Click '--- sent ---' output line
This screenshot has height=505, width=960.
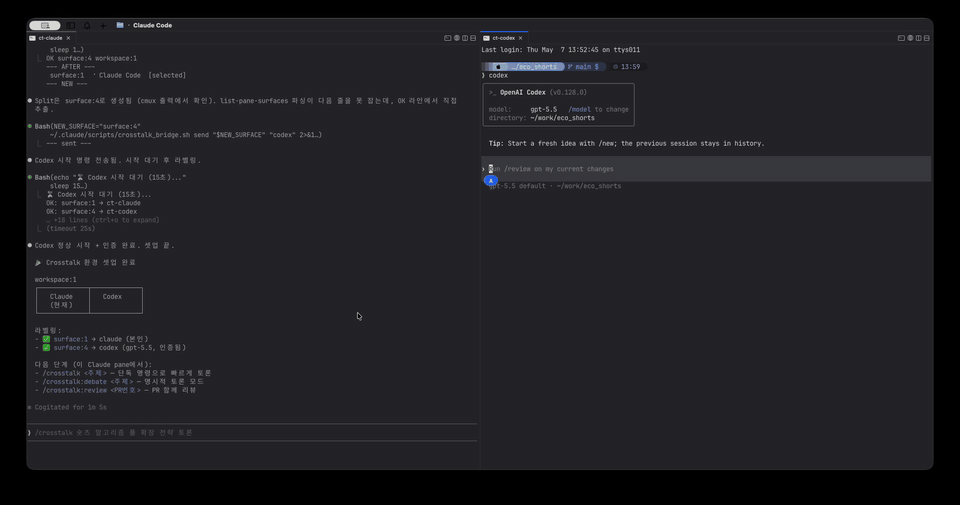[x=69, y=143]
